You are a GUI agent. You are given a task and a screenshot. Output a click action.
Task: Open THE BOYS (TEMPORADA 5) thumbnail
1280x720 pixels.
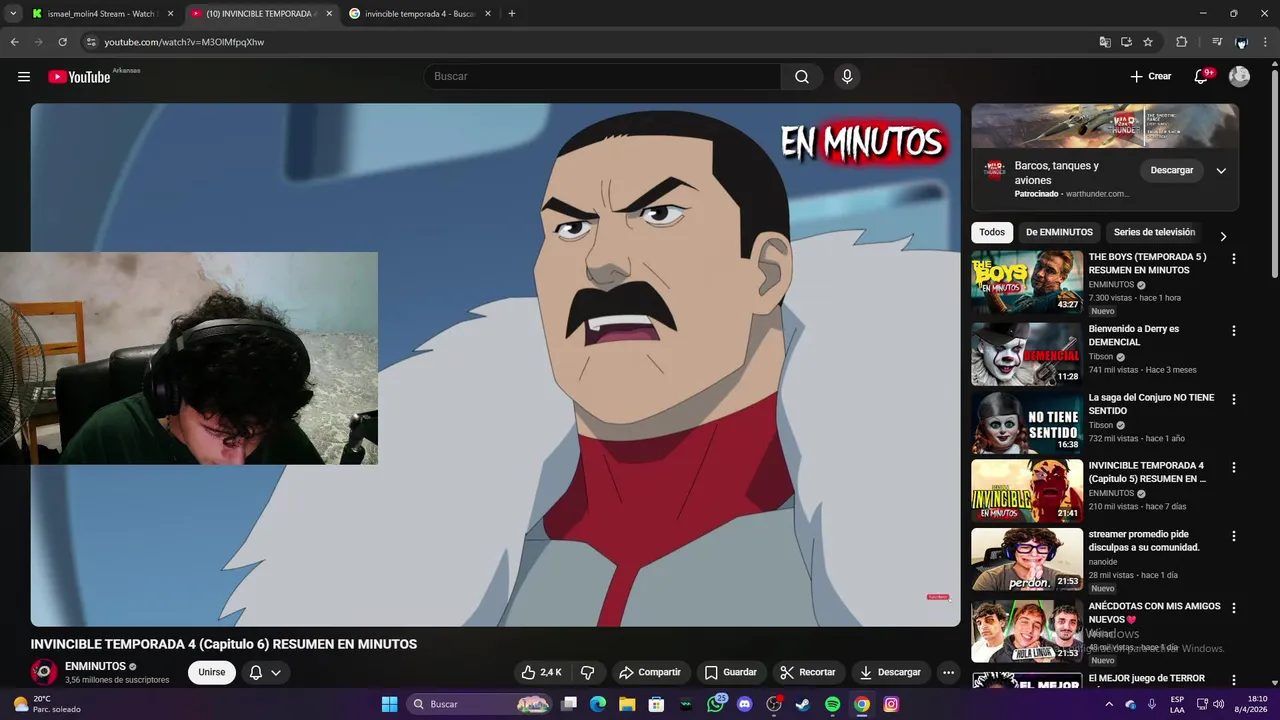coord(1027,283)
